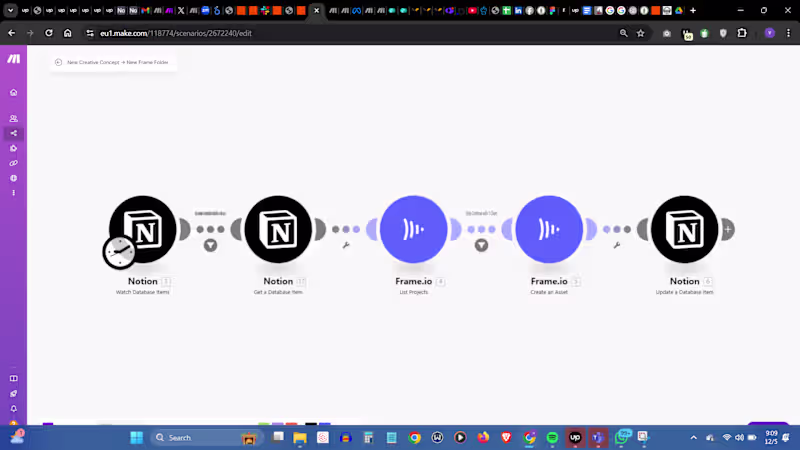Go back in the browser
The image size is (800, 450).
pos(12,33)
